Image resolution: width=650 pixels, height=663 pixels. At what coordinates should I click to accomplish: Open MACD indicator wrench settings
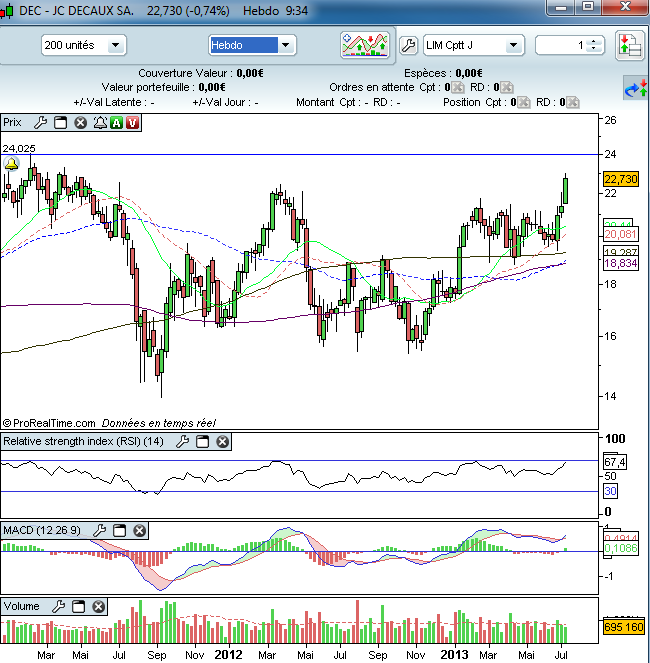tap(99, 530)
